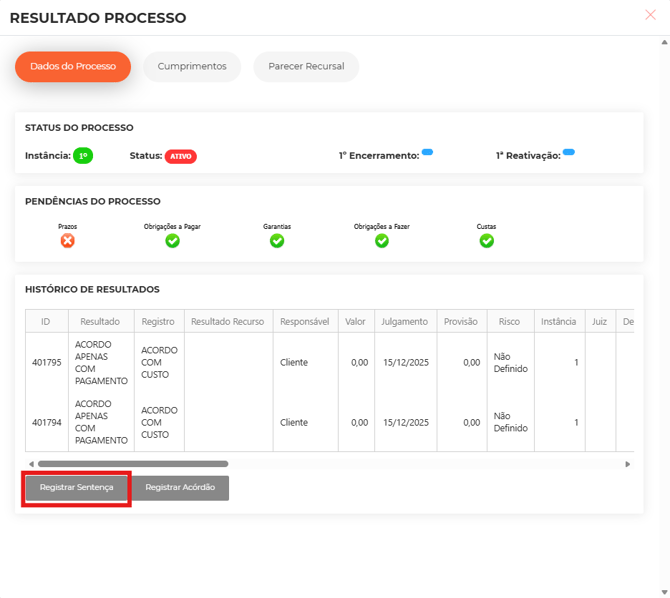
Task: Sort by the Resultado Recurso column header
Action: coord(227,322)
